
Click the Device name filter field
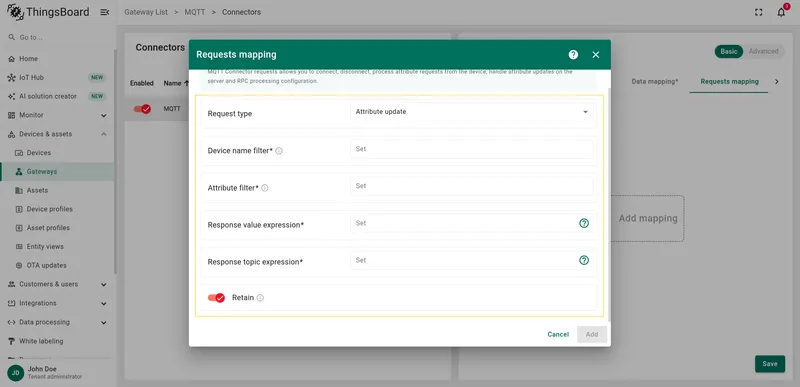(x=472, y=149)
